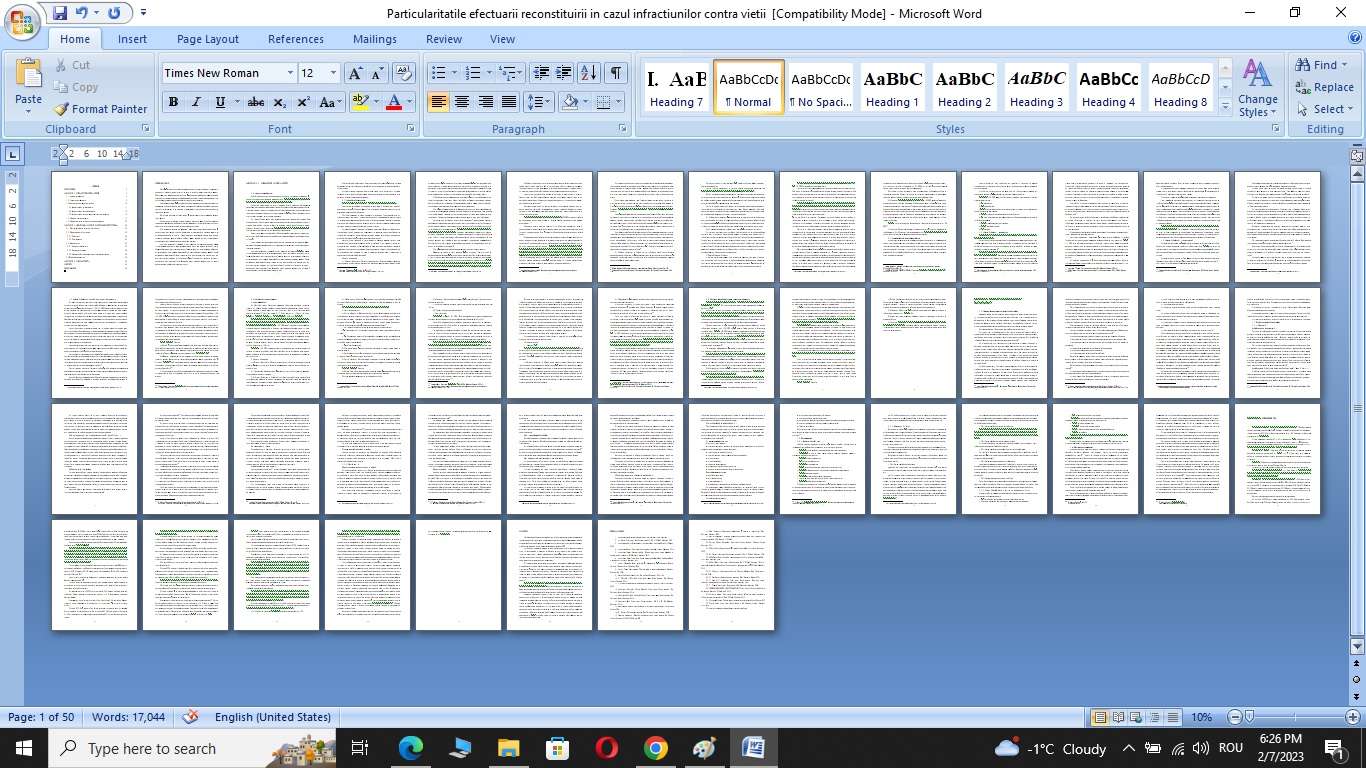Switch to the Insert tab
This screenshot has width=1366, height=768.
[132, 39]
